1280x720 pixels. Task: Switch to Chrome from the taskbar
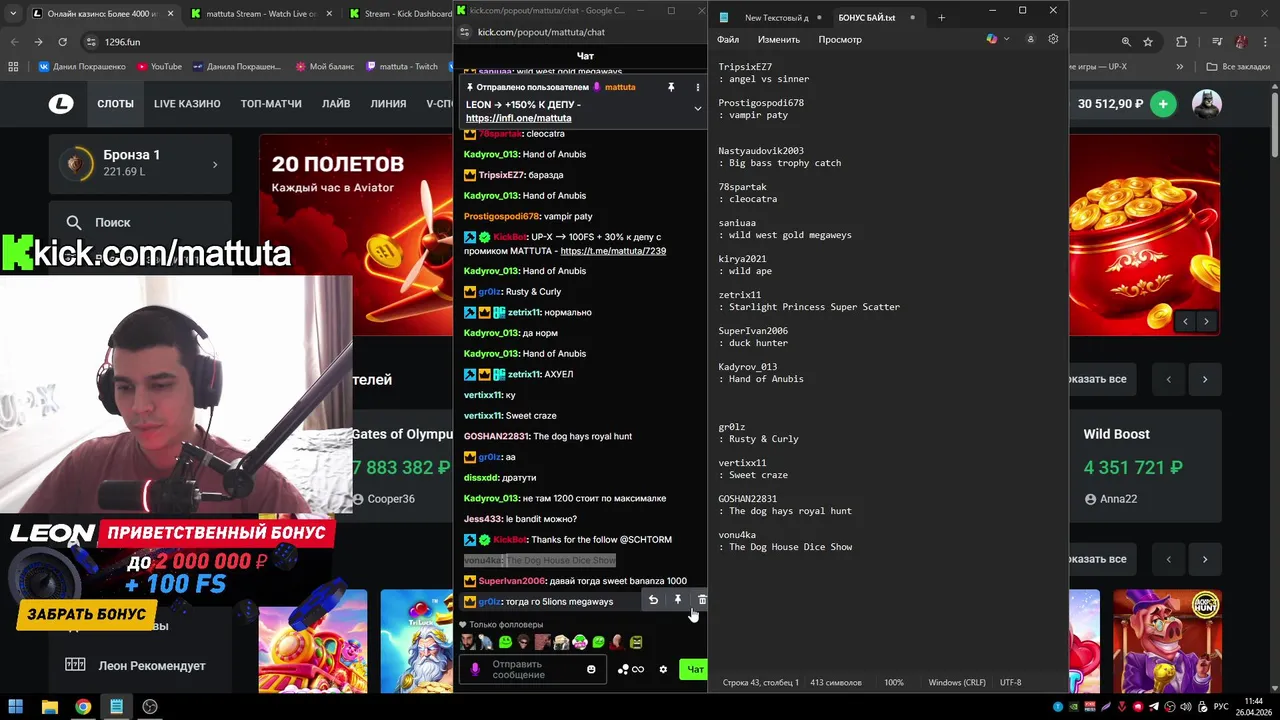(83, 706)
